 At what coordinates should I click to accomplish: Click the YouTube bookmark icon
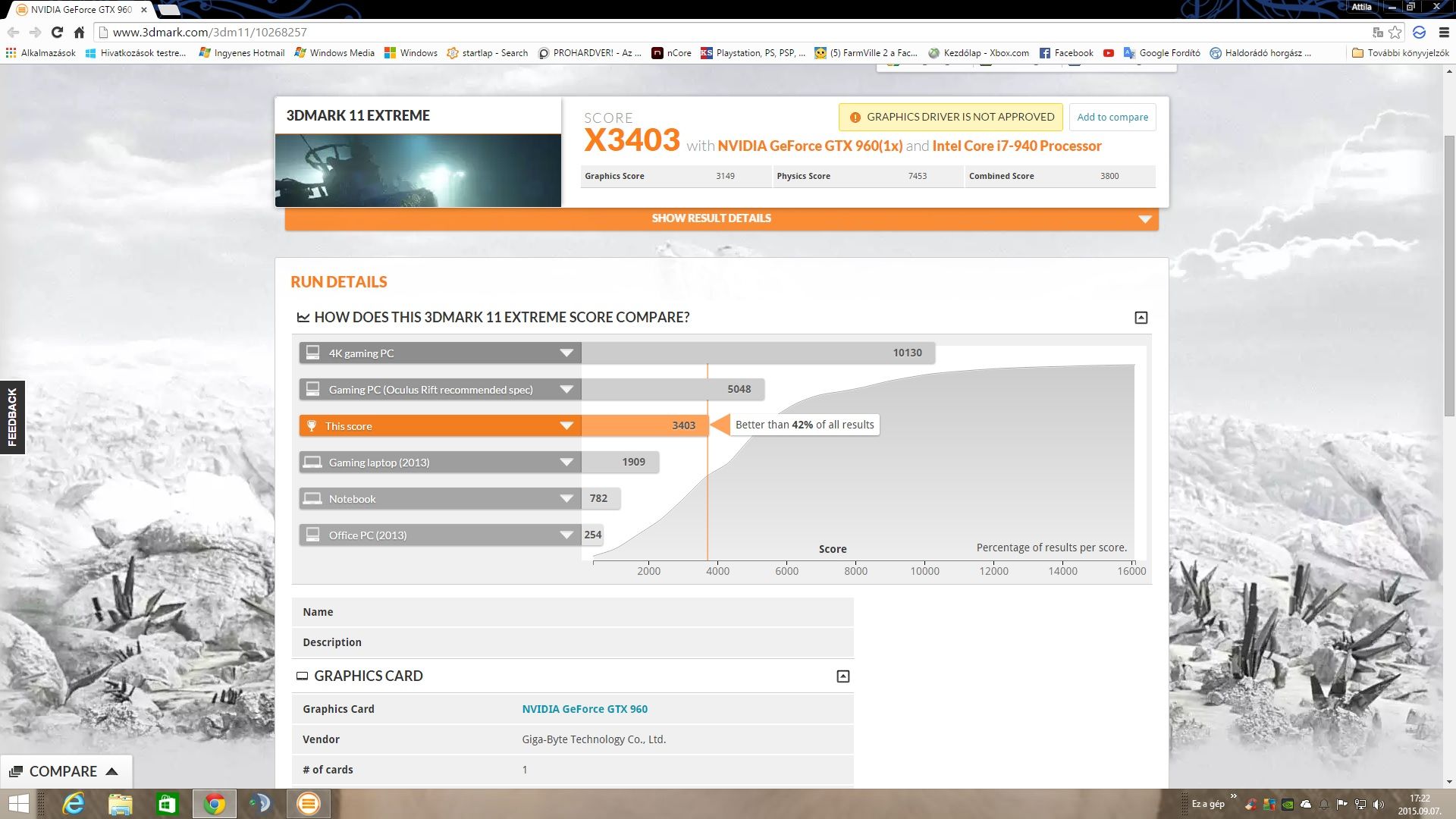point(1108,53)
